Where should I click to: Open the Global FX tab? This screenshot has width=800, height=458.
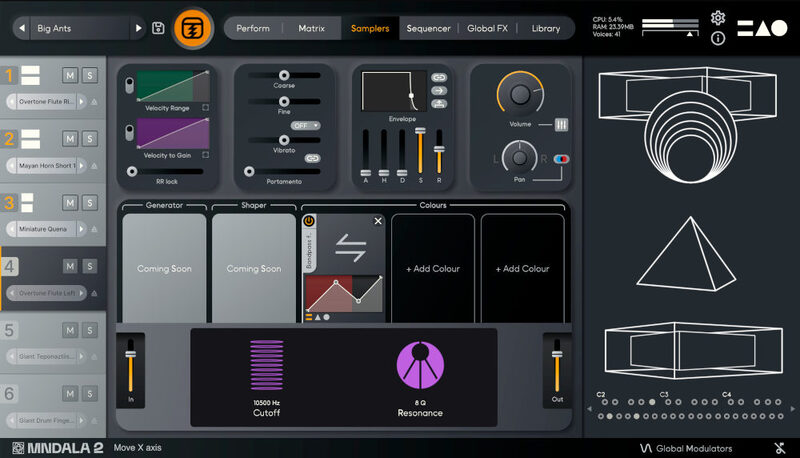487,29
